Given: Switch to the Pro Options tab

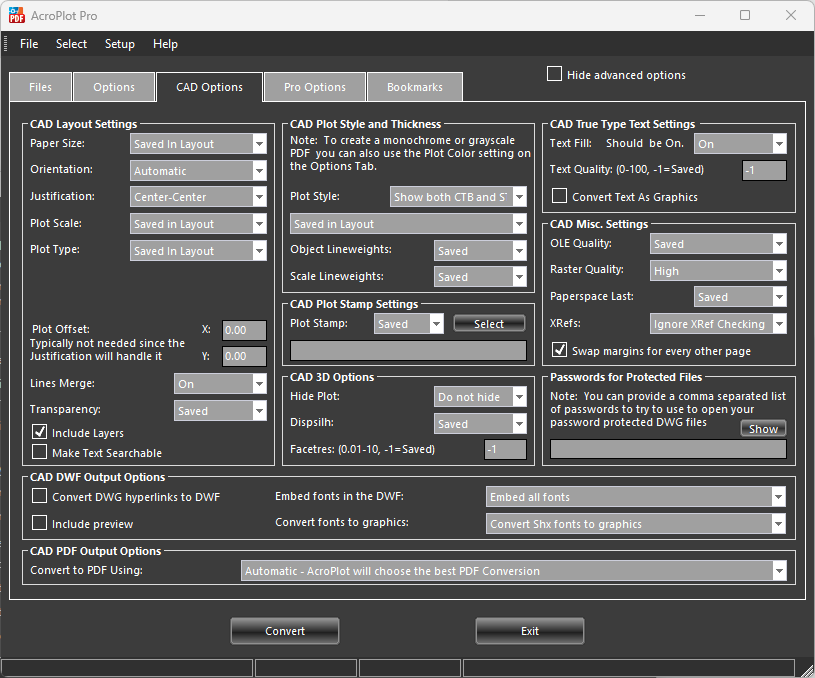Looking at the screenshot, I should tap(314, 87).
